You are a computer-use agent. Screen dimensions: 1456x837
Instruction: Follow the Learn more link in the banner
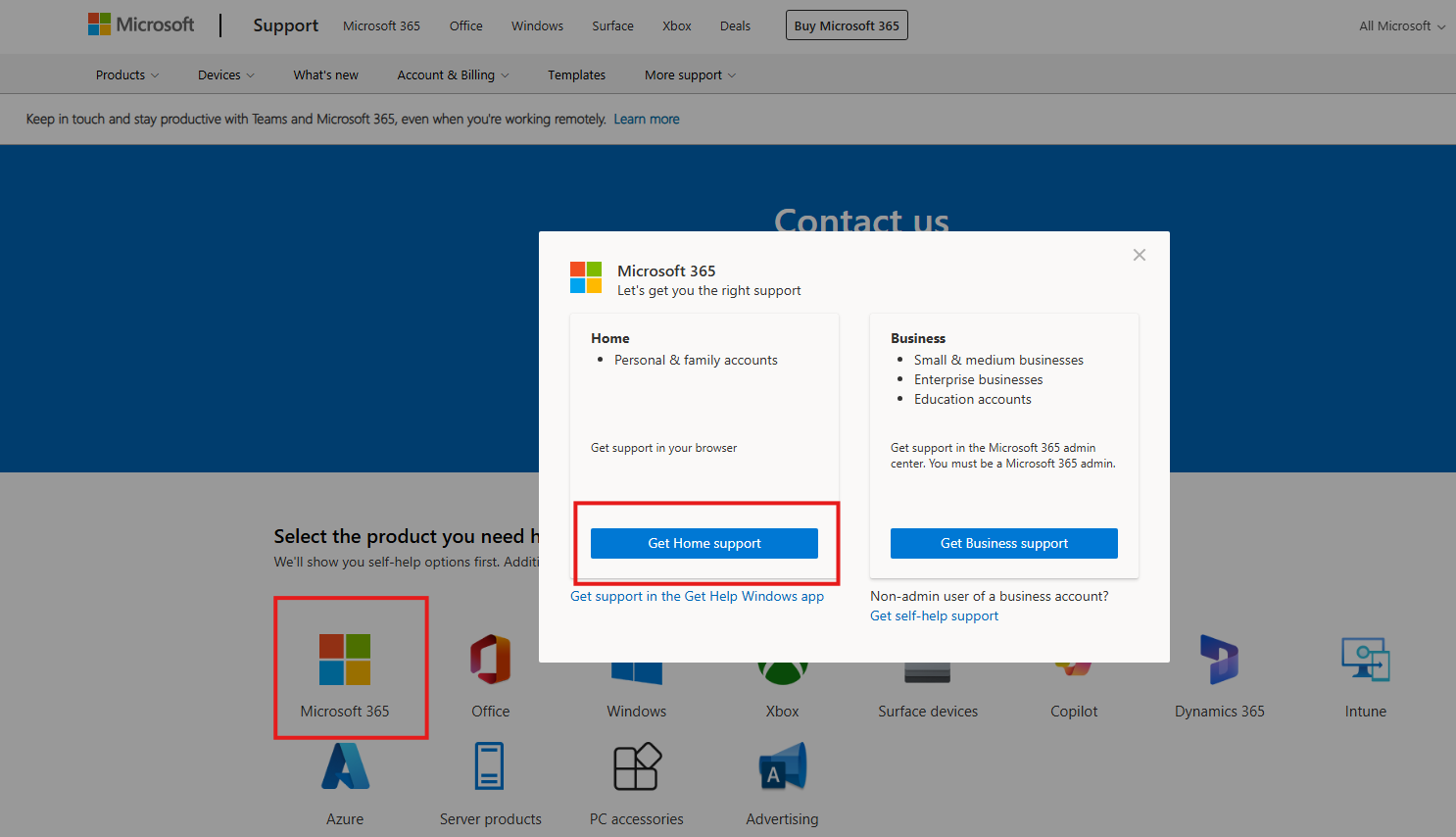pyautogui.click(x=647, y=120)
